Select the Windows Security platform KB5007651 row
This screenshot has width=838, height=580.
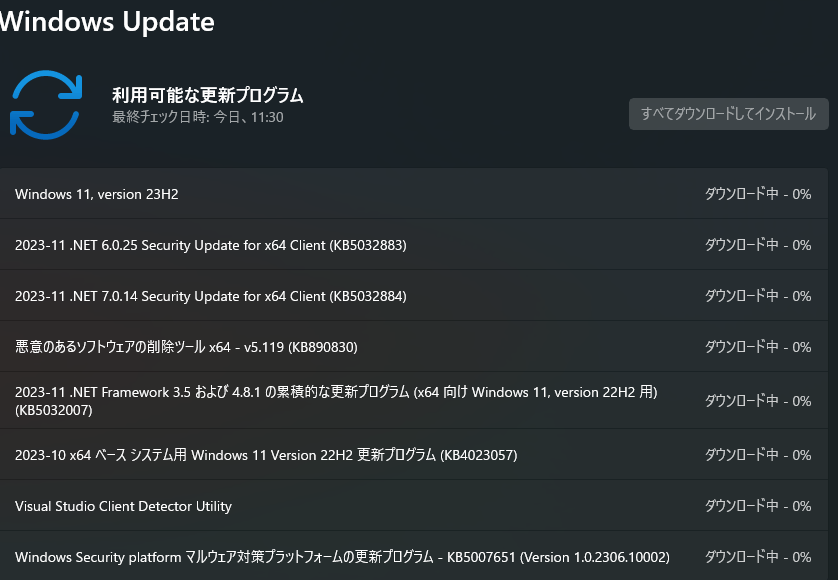click(414, 556)
